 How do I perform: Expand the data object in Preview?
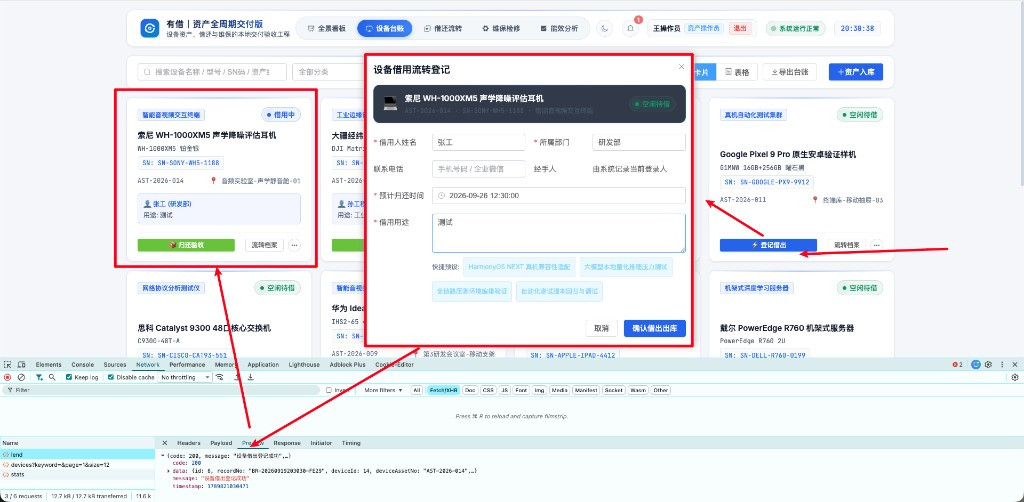tap(169, 470)
